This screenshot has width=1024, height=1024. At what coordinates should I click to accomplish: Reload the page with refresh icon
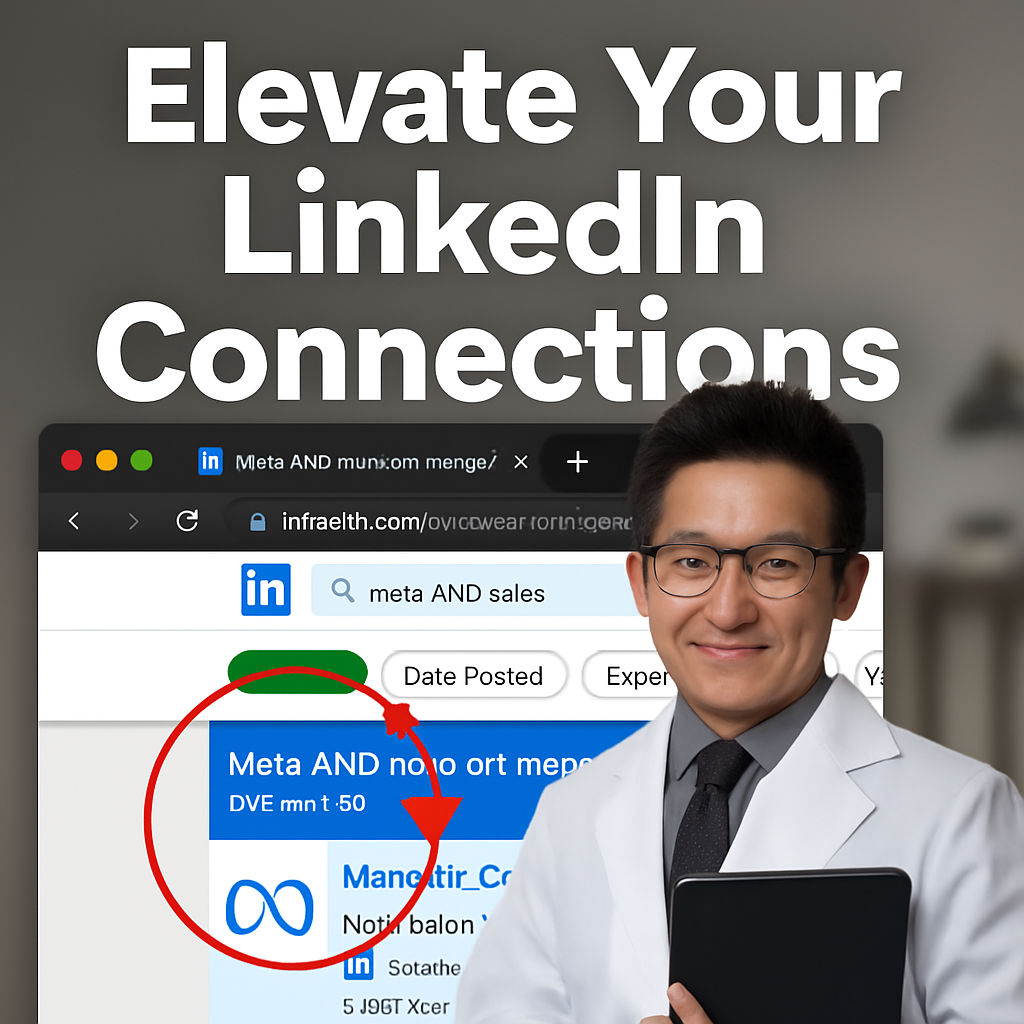click(x=187, y=520)
